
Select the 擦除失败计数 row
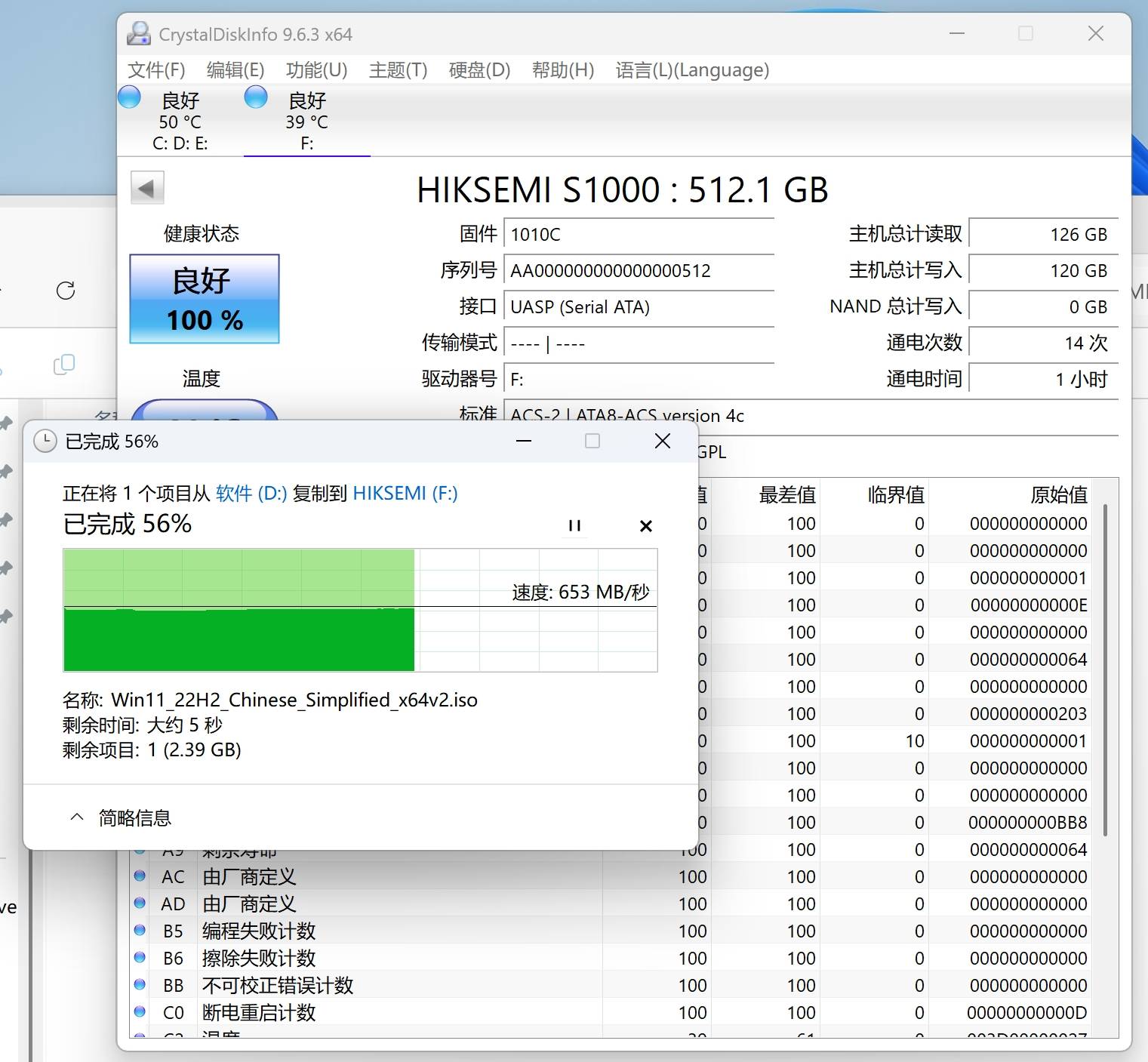pyautogui.click(x=611, y=958)
